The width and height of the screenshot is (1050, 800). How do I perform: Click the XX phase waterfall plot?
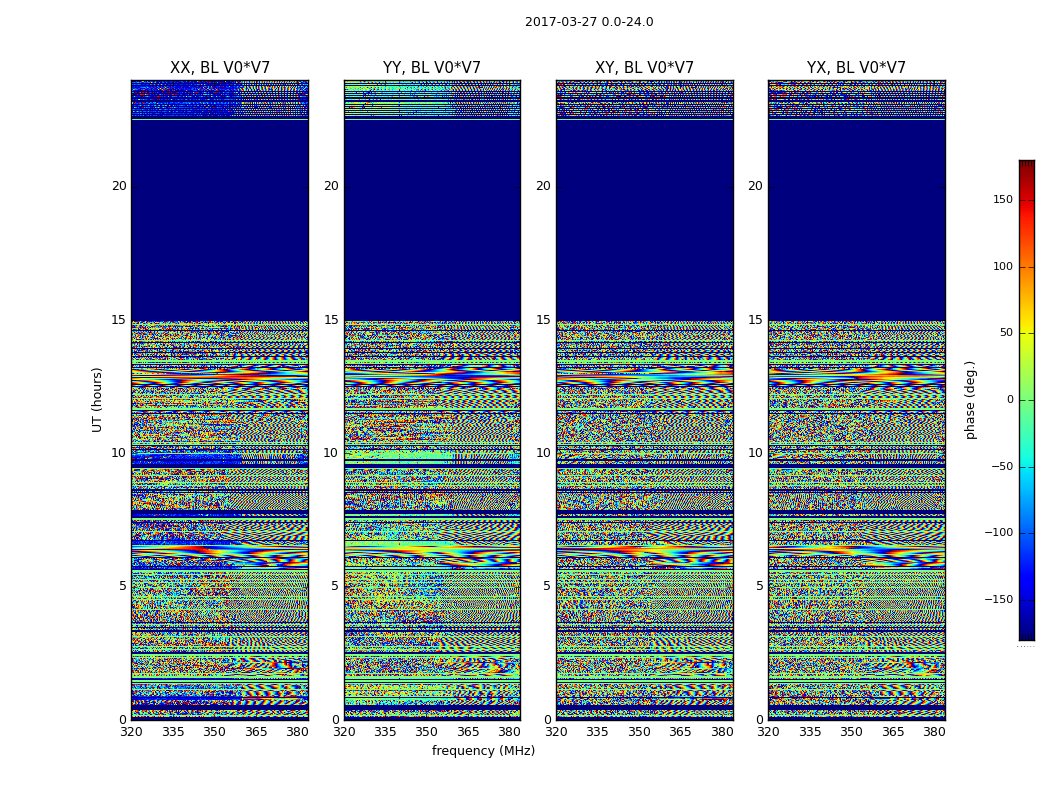(220, 400)
